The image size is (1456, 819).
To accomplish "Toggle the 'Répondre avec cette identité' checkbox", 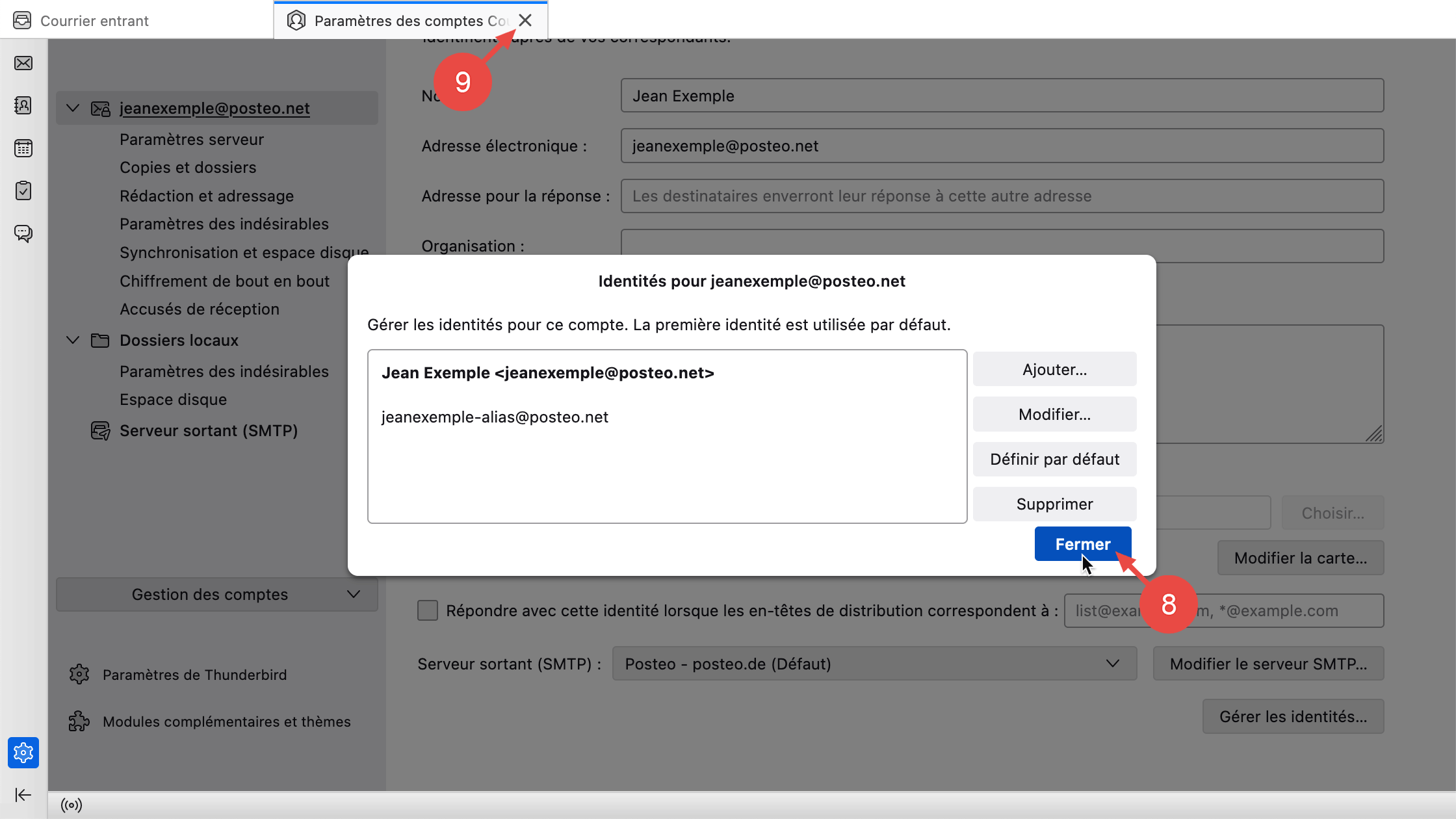I will [428, 610].
